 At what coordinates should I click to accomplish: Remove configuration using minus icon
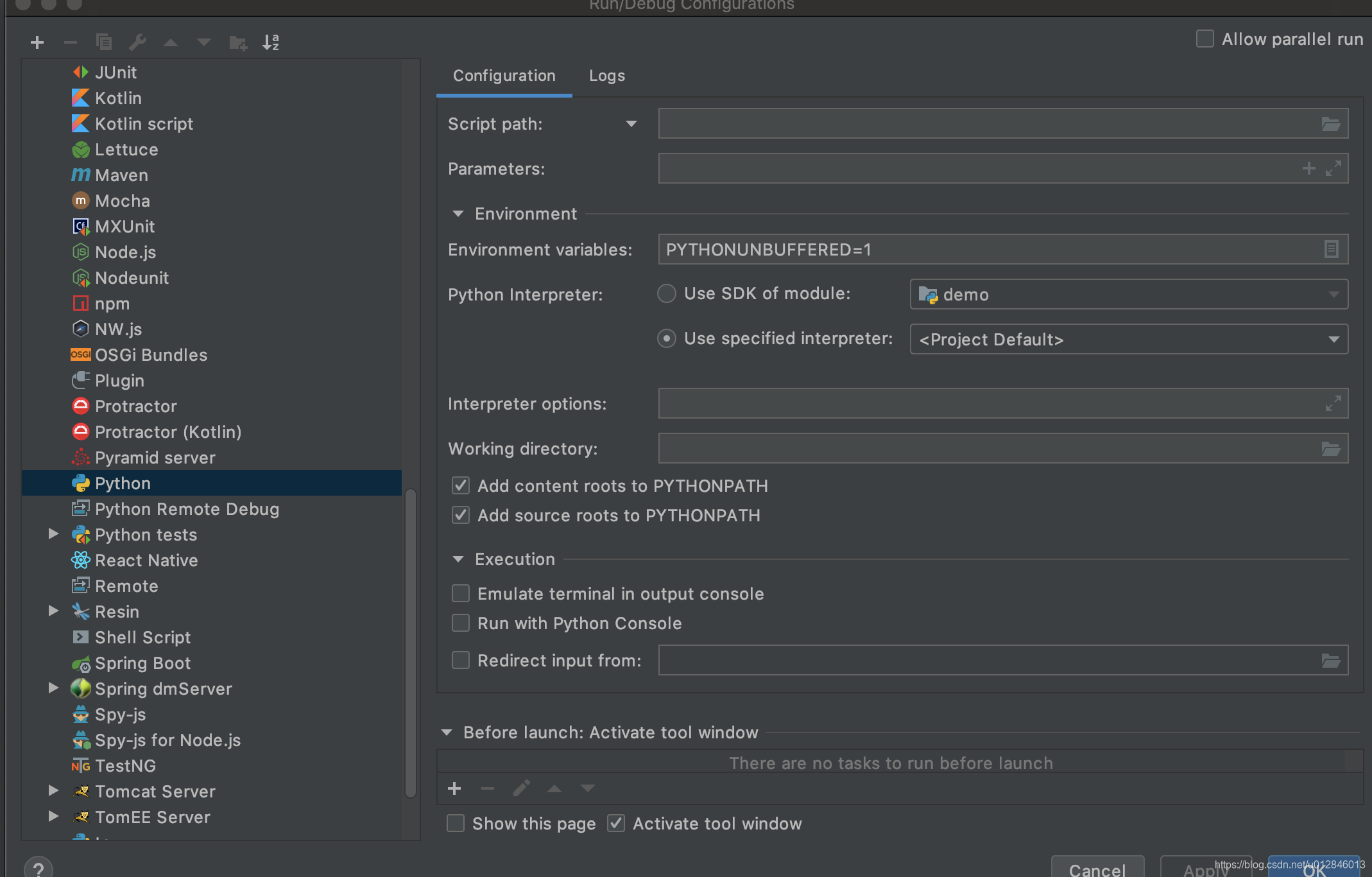pos(71,42)
